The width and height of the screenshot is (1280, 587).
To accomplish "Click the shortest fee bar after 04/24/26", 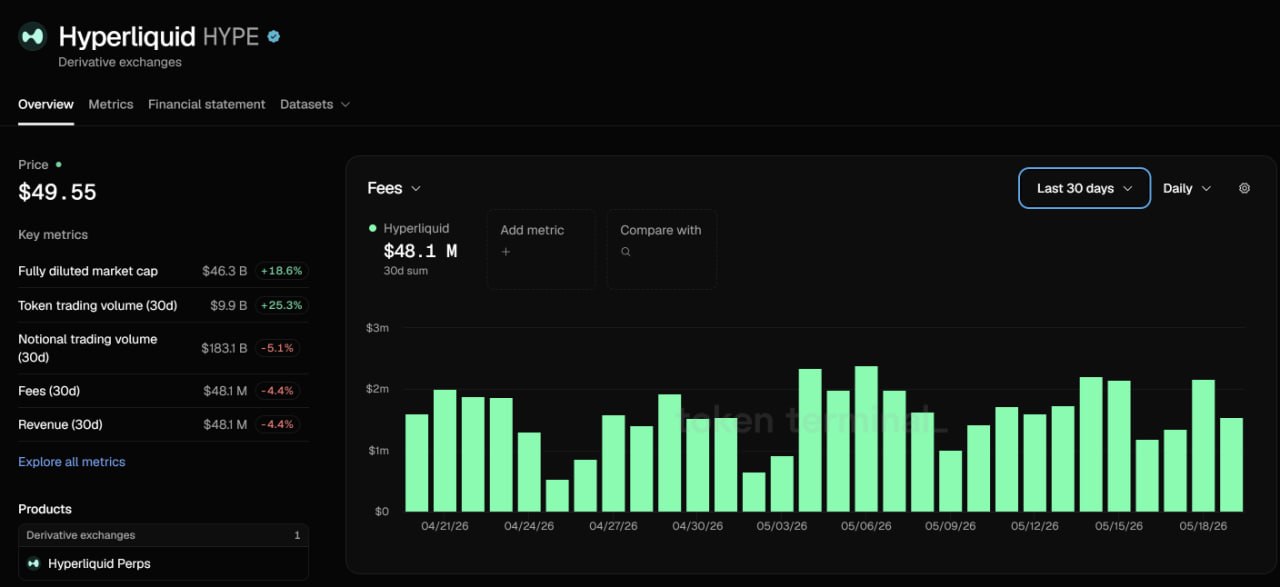I will pyautogui.click(x=557, y=496).
